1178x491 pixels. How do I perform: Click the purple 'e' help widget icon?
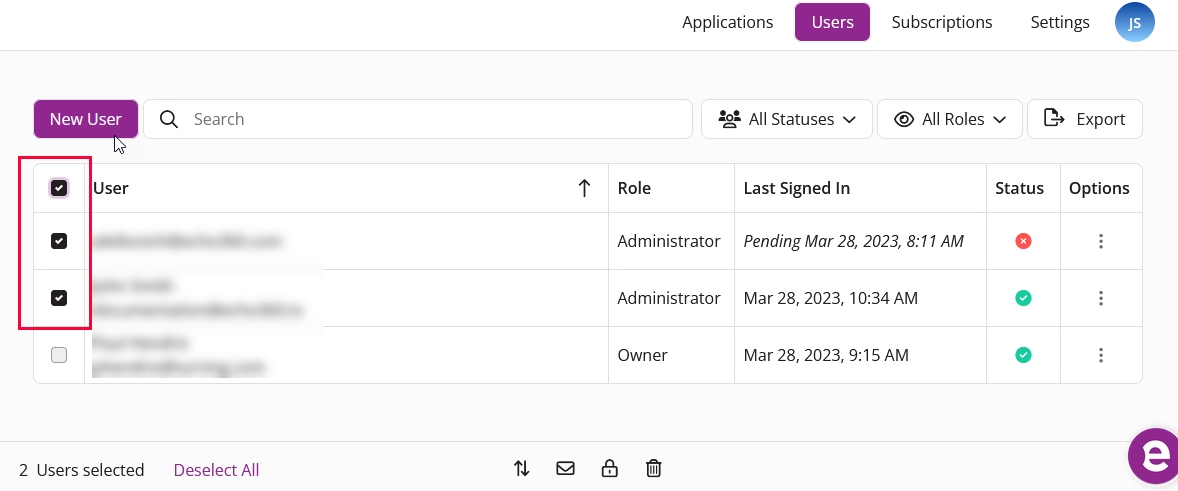pyautogui.click(x=1154, y=456)
